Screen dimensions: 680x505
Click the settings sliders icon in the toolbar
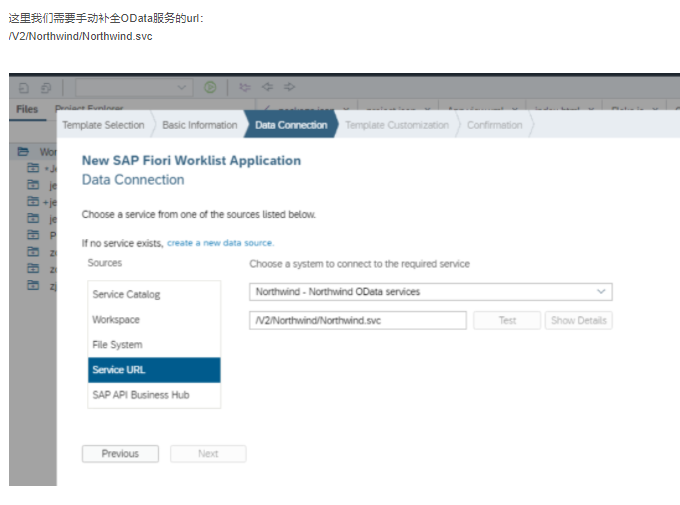coord(245,87)
